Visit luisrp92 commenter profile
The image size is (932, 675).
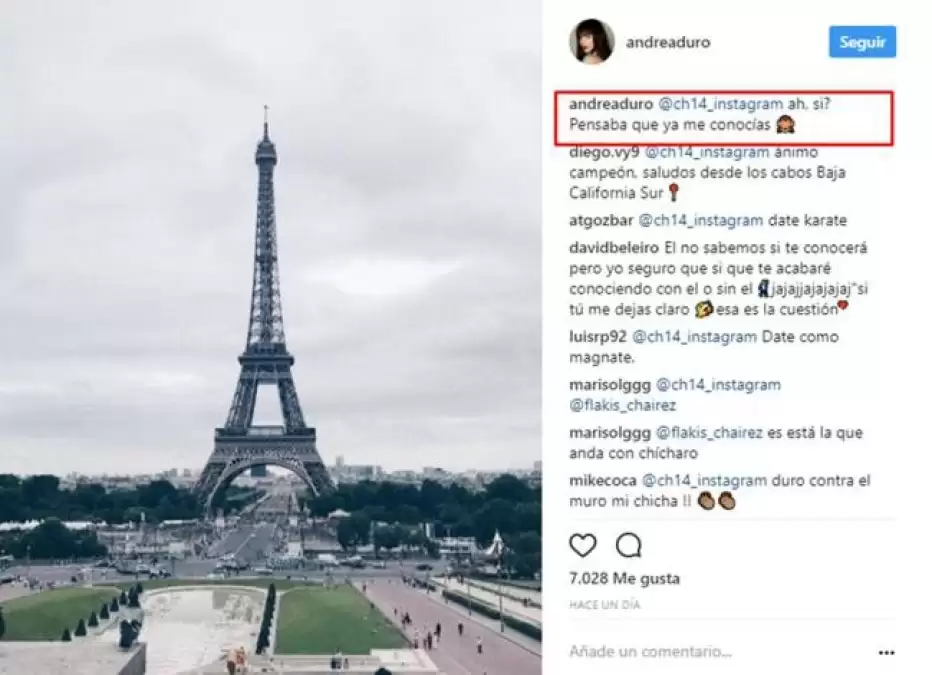pyautogui.click(x=597, y=336)
